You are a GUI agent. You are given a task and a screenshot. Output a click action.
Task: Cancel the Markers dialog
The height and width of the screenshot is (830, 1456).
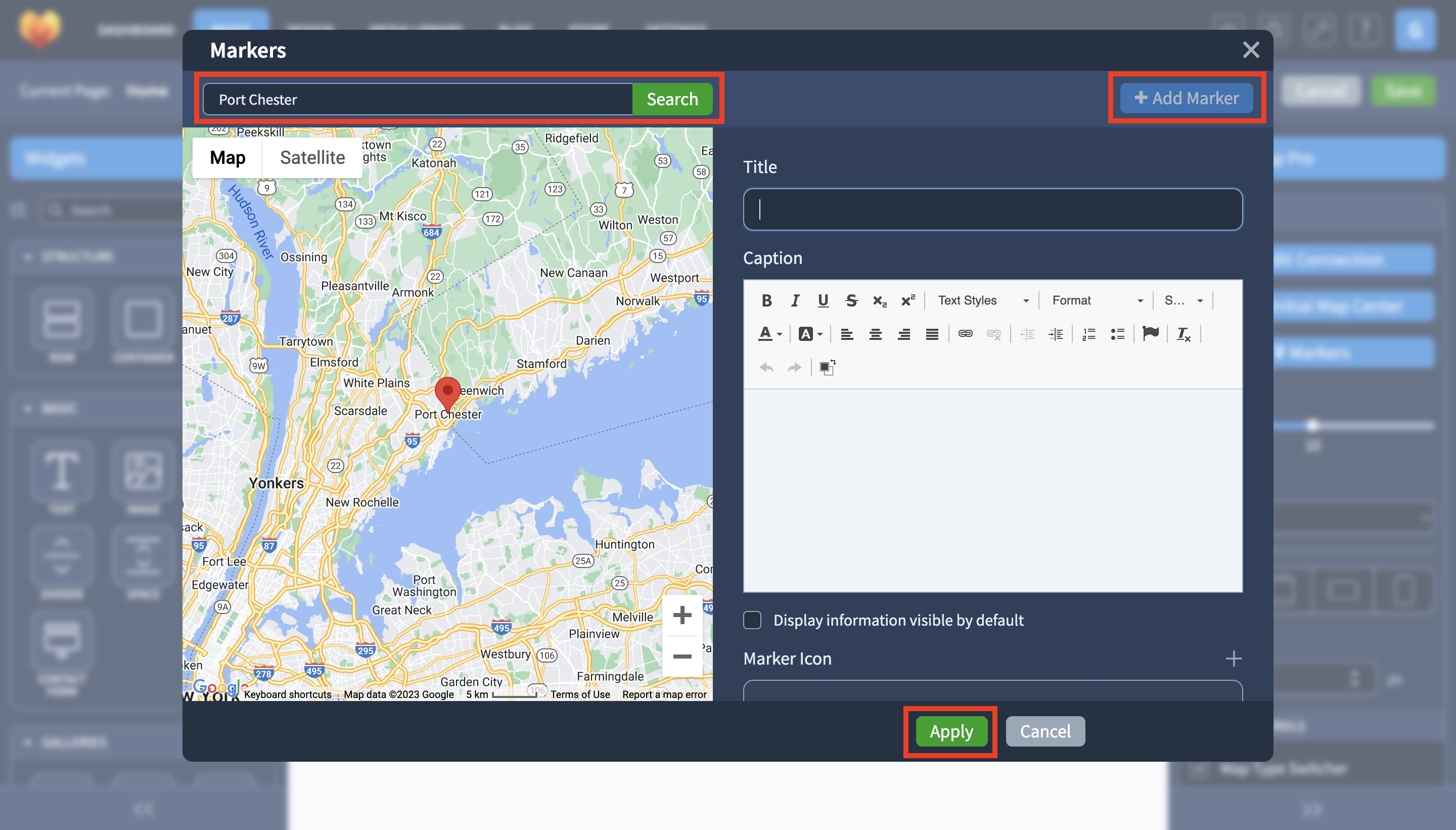click(x=1045, y=731)
